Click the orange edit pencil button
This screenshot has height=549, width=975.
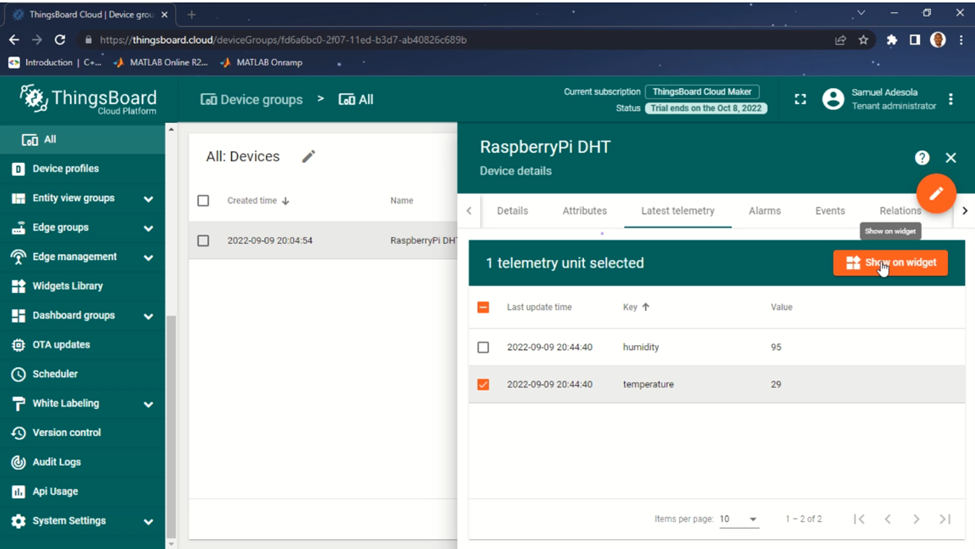[936, 193]
